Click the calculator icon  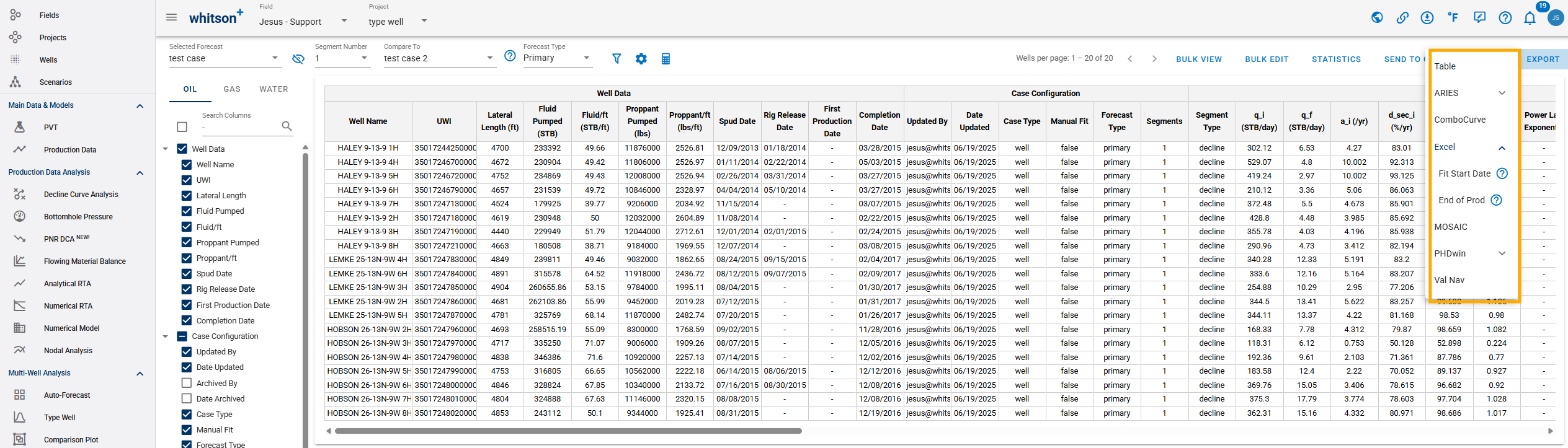[666, 58]
